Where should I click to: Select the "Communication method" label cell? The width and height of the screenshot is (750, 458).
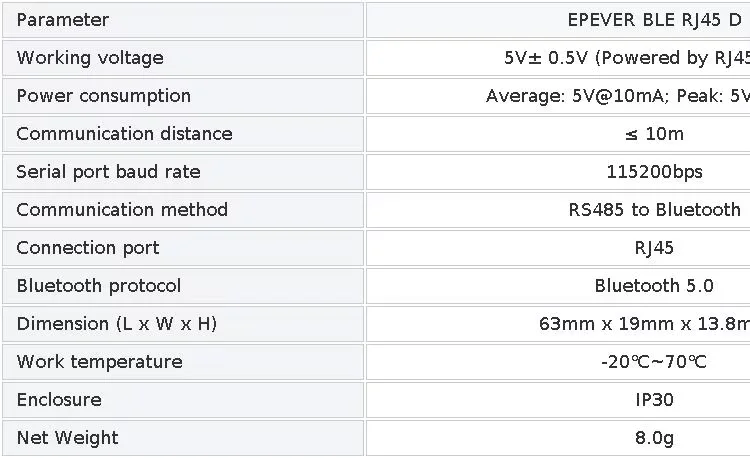coord(122,210)
